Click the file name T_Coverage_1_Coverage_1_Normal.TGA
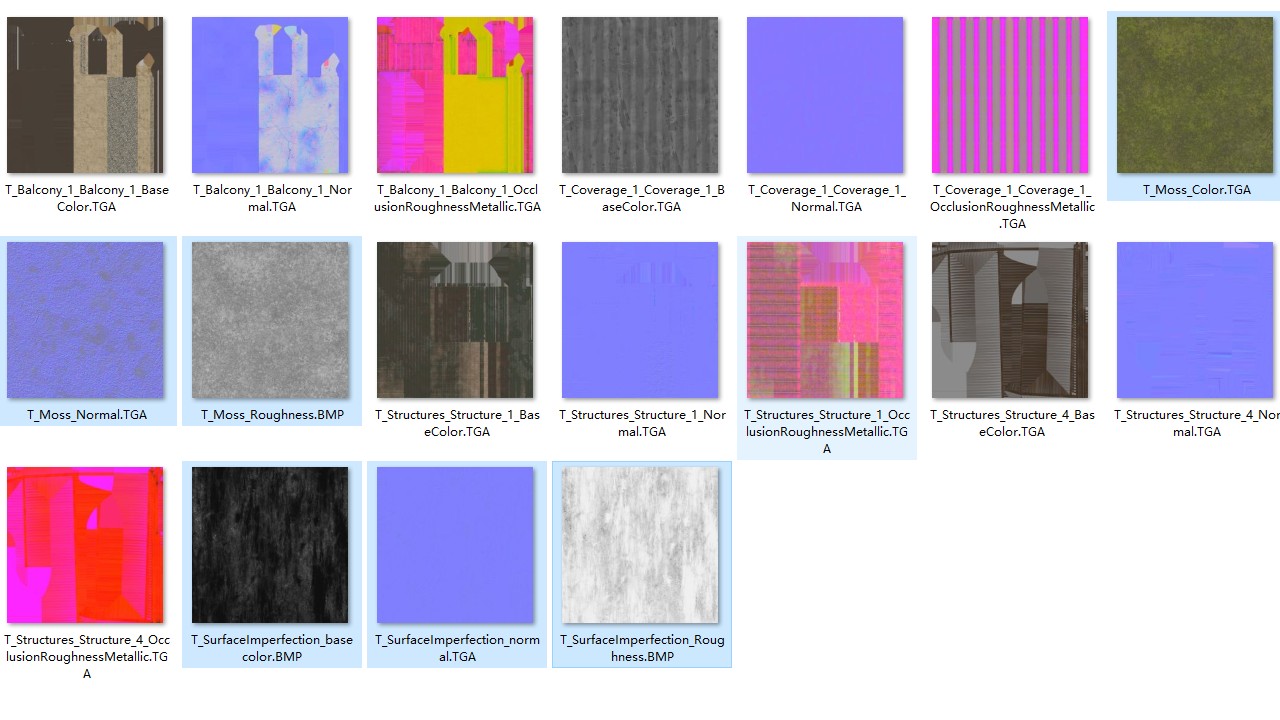This screenshot has width=1280, height=720. point(826,198)
